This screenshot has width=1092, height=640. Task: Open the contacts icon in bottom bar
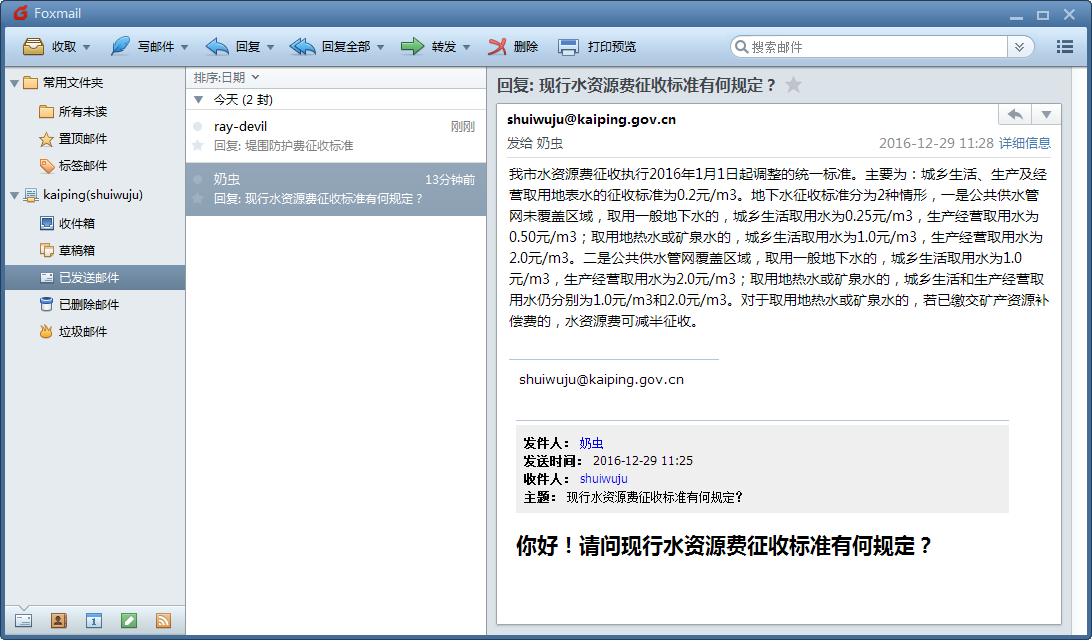pos(58,620)
